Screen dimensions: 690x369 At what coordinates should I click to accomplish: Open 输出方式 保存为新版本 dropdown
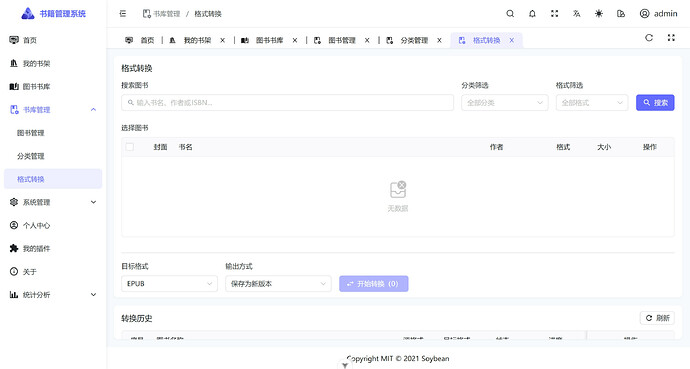[x=278, y=284]
